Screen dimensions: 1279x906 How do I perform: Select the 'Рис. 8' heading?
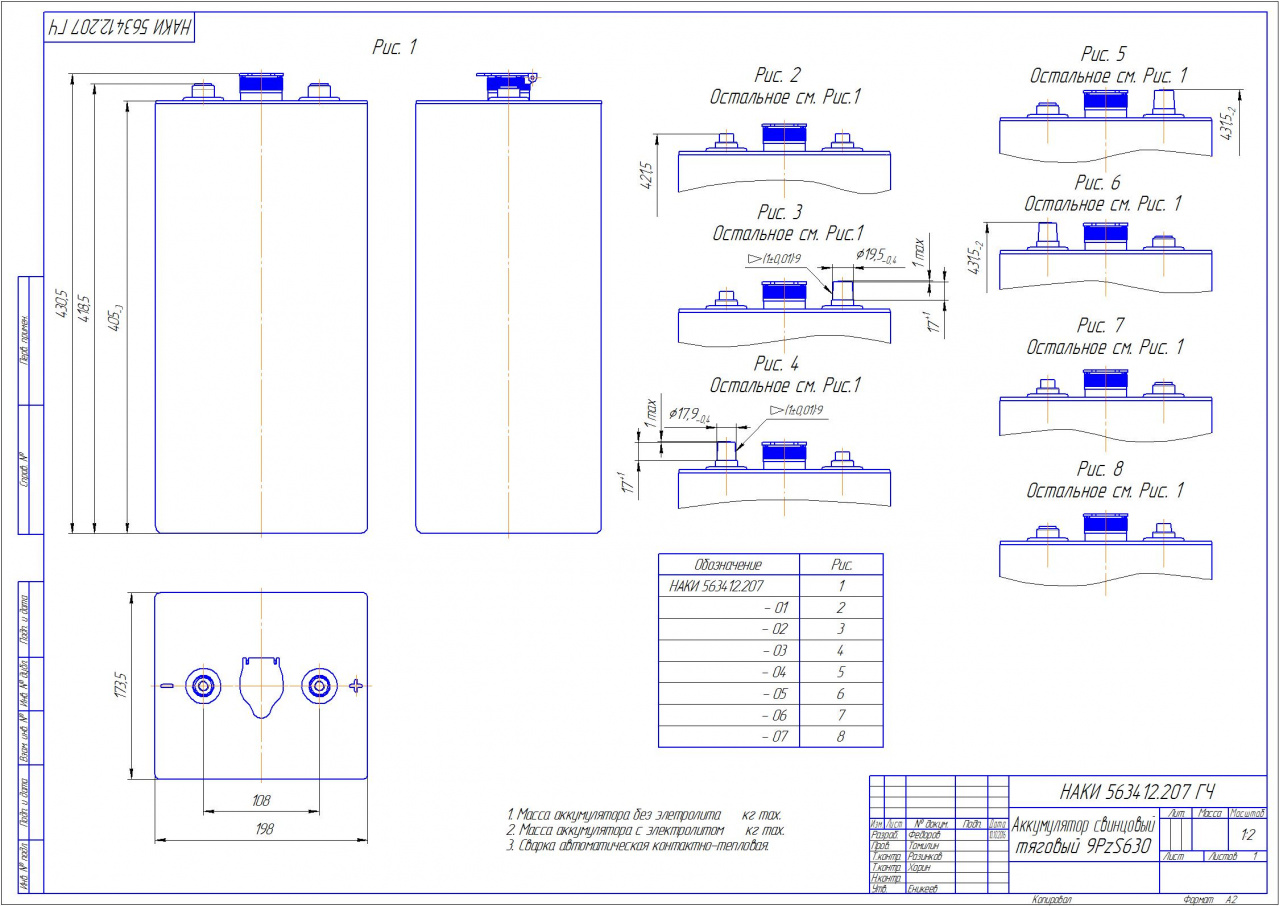pyautogui.click(x=1100, y=469)
